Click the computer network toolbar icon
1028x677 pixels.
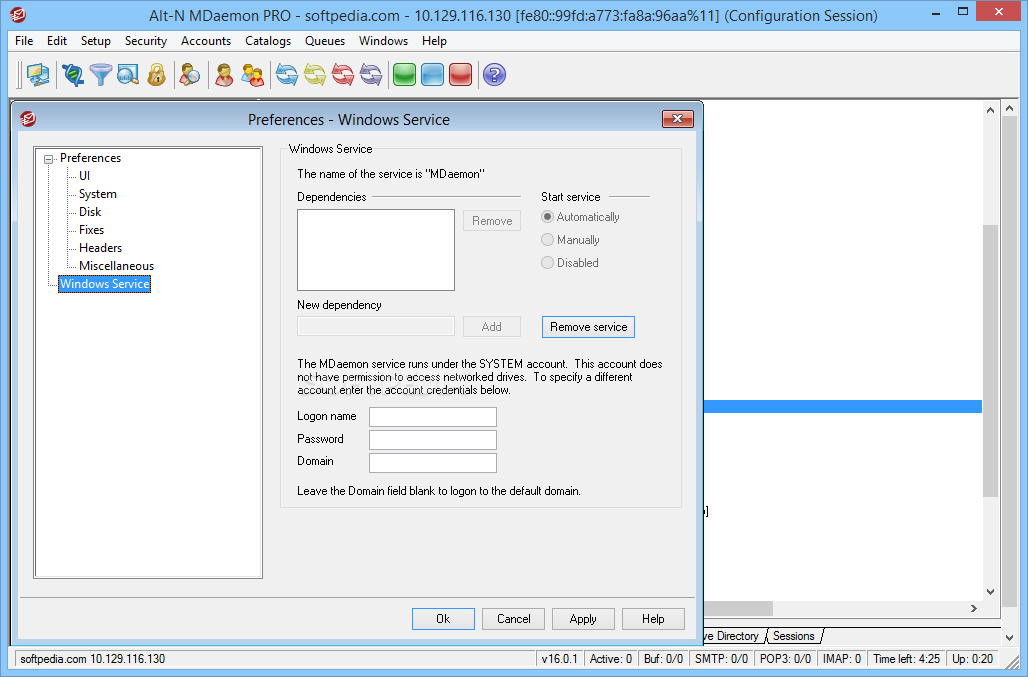[38, 75]
